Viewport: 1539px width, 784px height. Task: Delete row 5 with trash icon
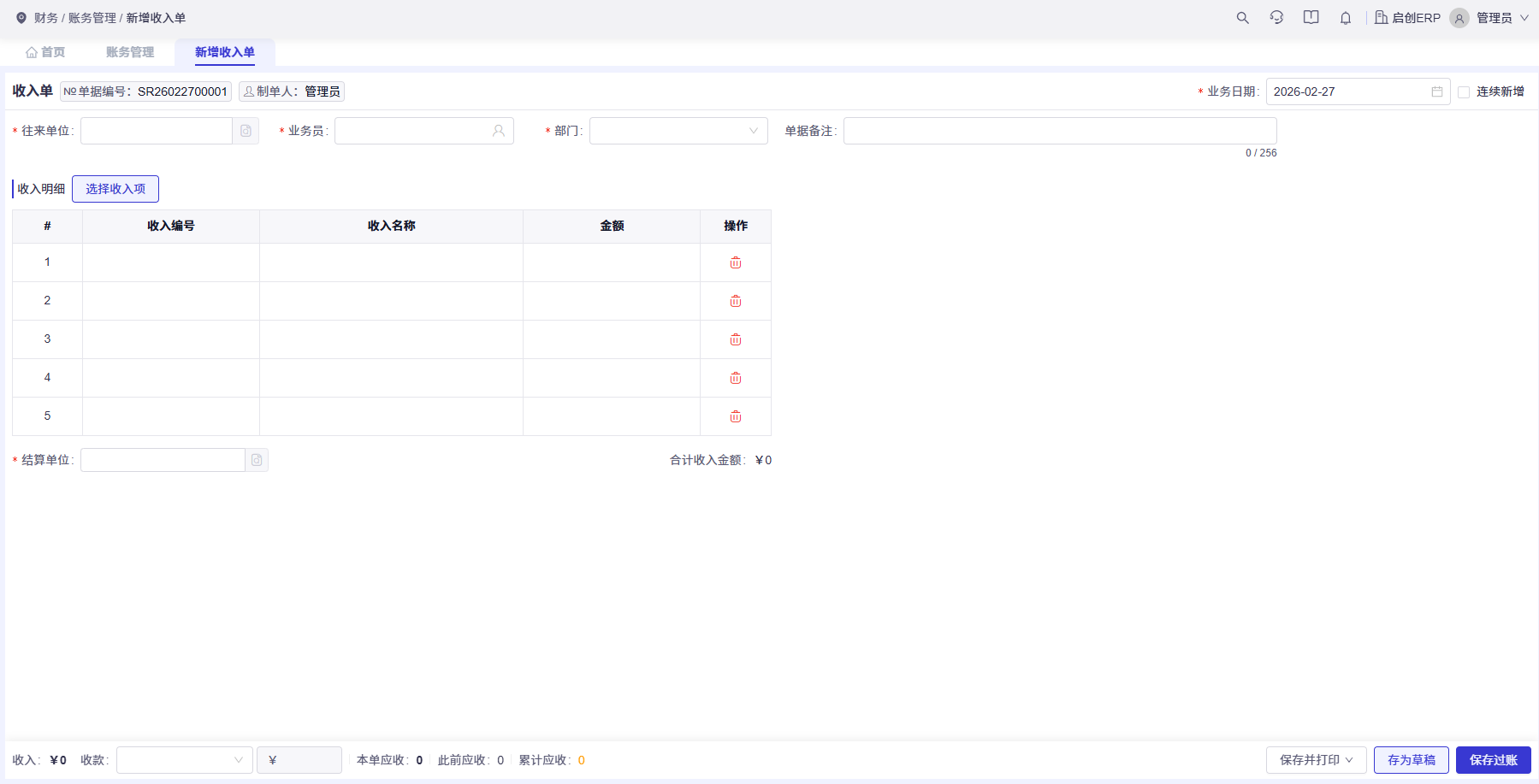(736, 416)
